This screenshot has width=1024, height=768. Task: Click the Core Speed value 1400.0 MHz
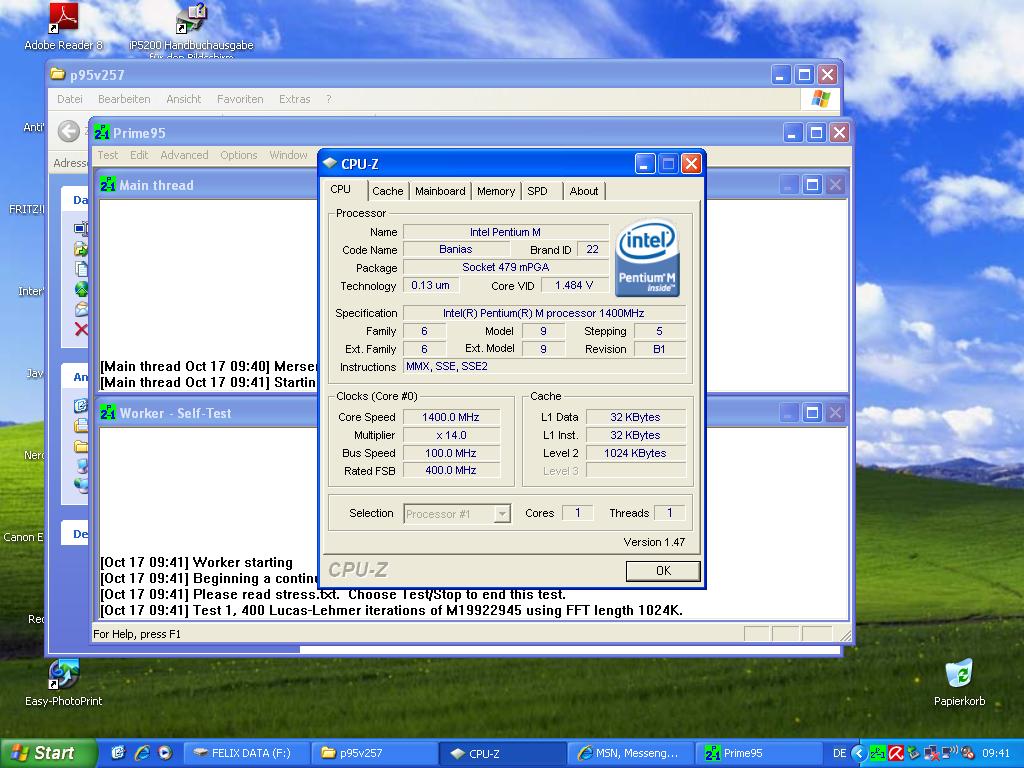[451, 417]
